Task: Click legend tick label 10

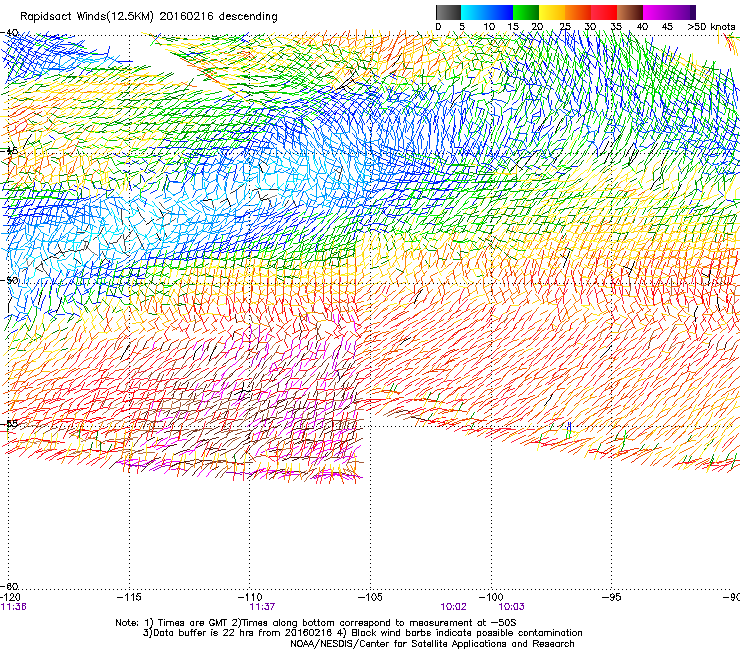Action: coord(489,27)
